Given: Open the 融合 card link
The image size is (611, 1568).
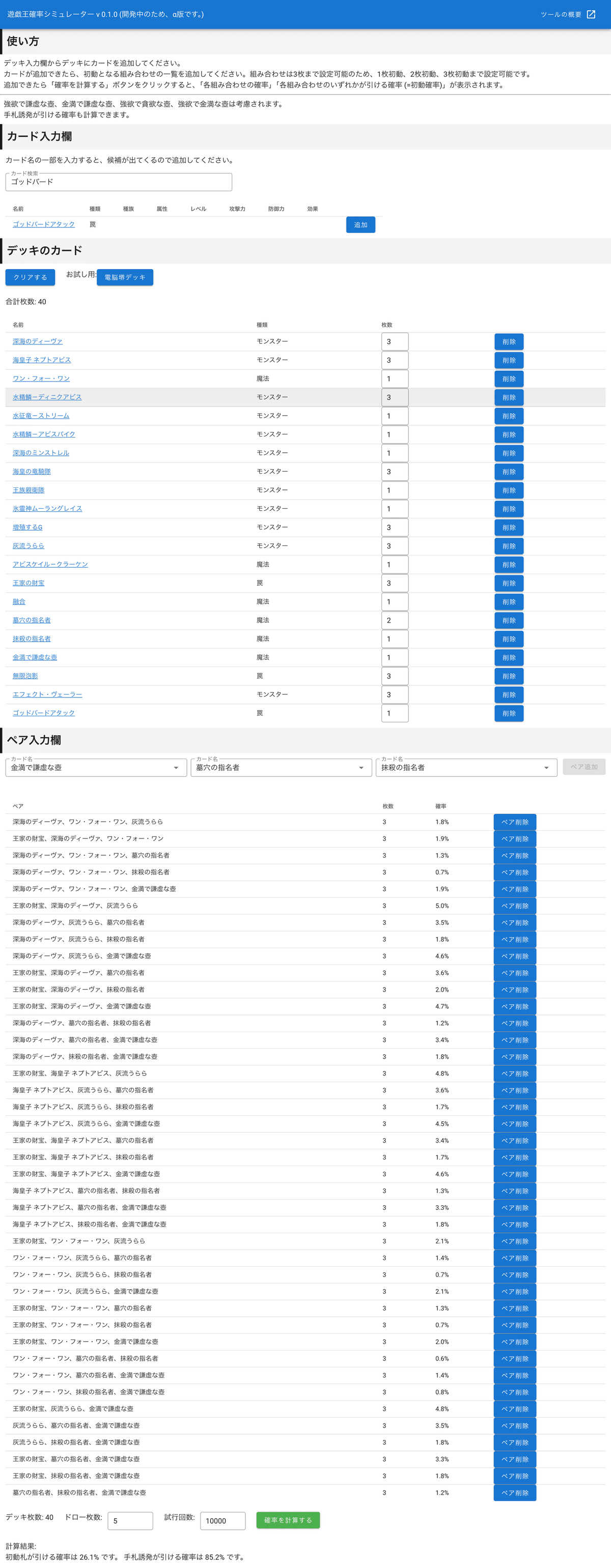Looking at the screenshot, I should pos(19,602).
